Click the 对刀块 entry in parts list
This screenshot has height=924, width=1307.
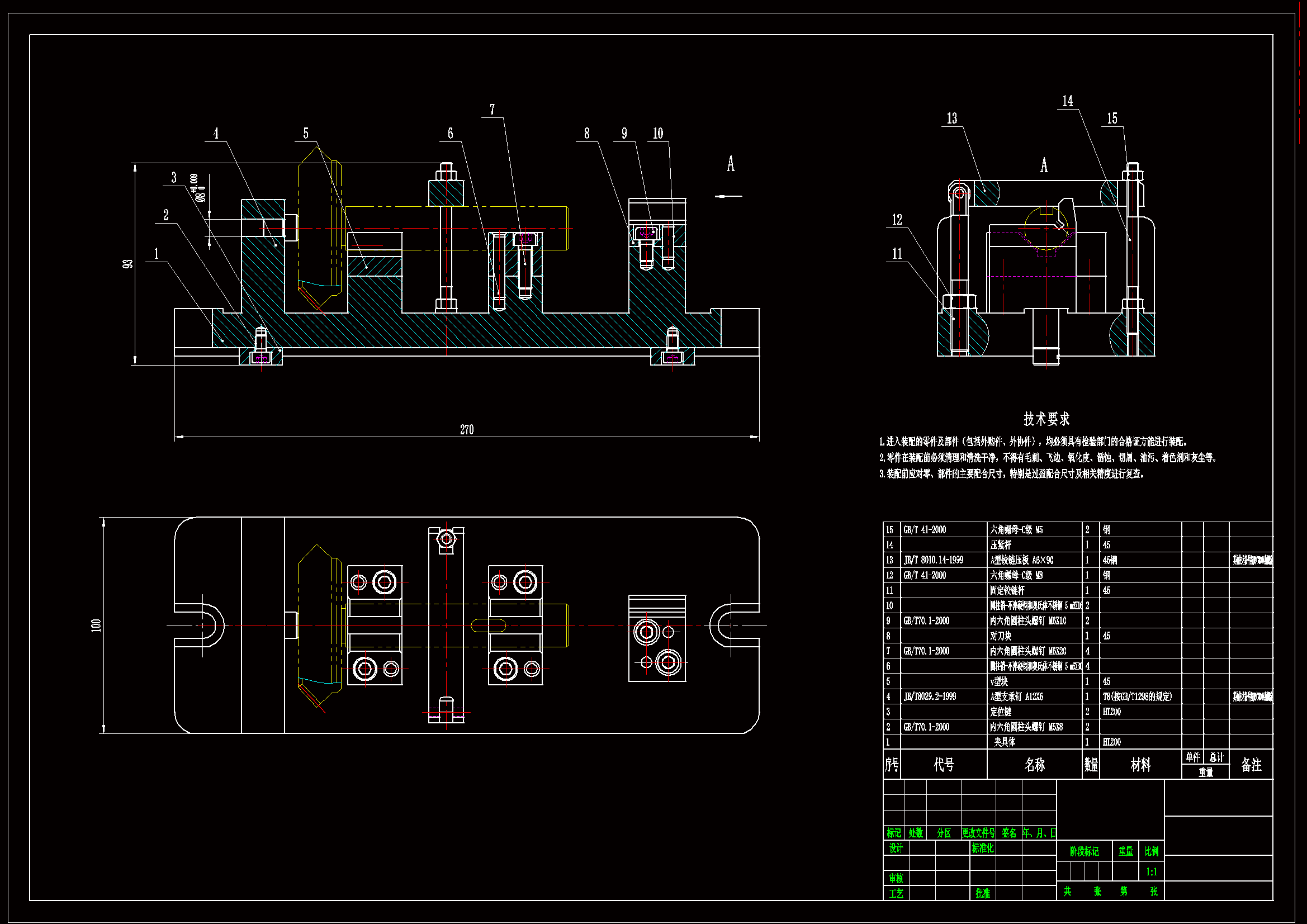click(1001, 636)
